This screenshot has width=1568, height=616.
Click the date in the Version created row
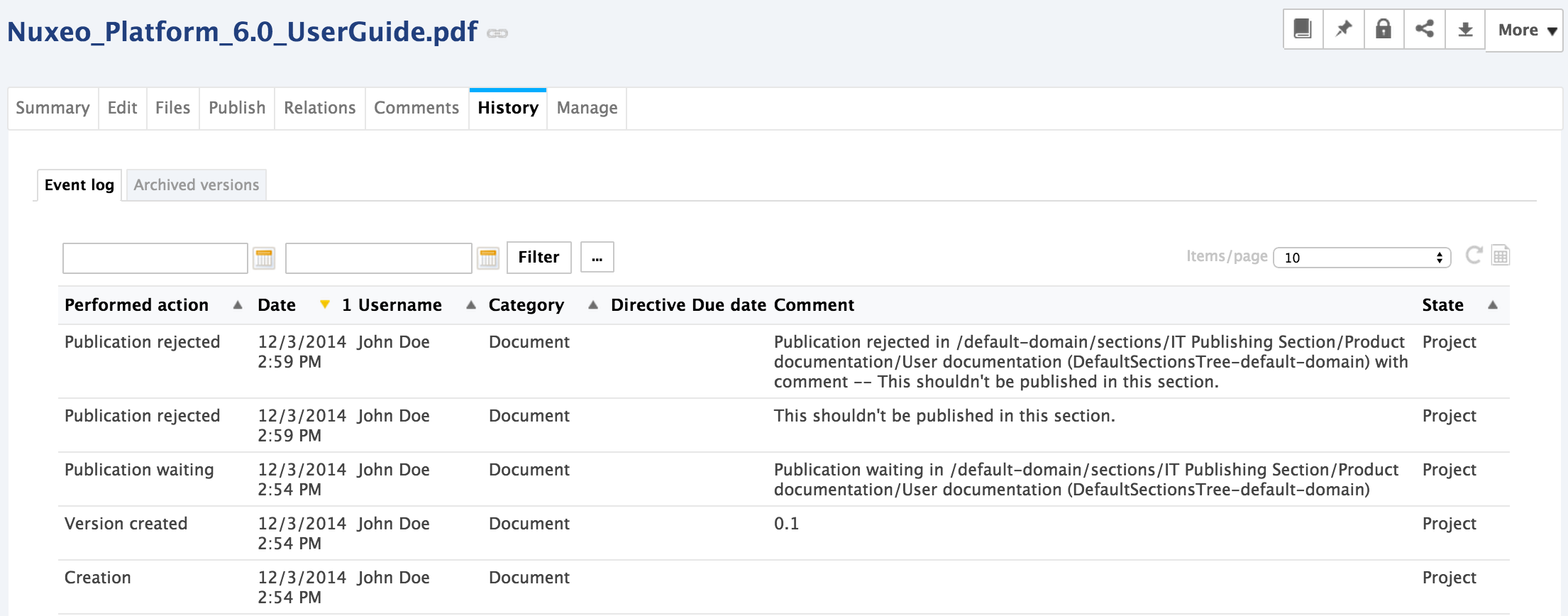[x=302, y=534]
